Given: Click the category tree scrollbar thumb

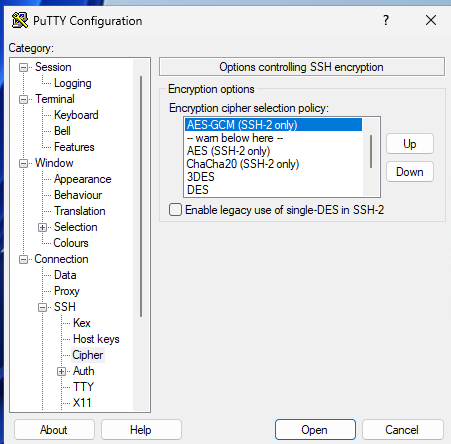Looking at the screenshot, I should [x=141, y=197].
